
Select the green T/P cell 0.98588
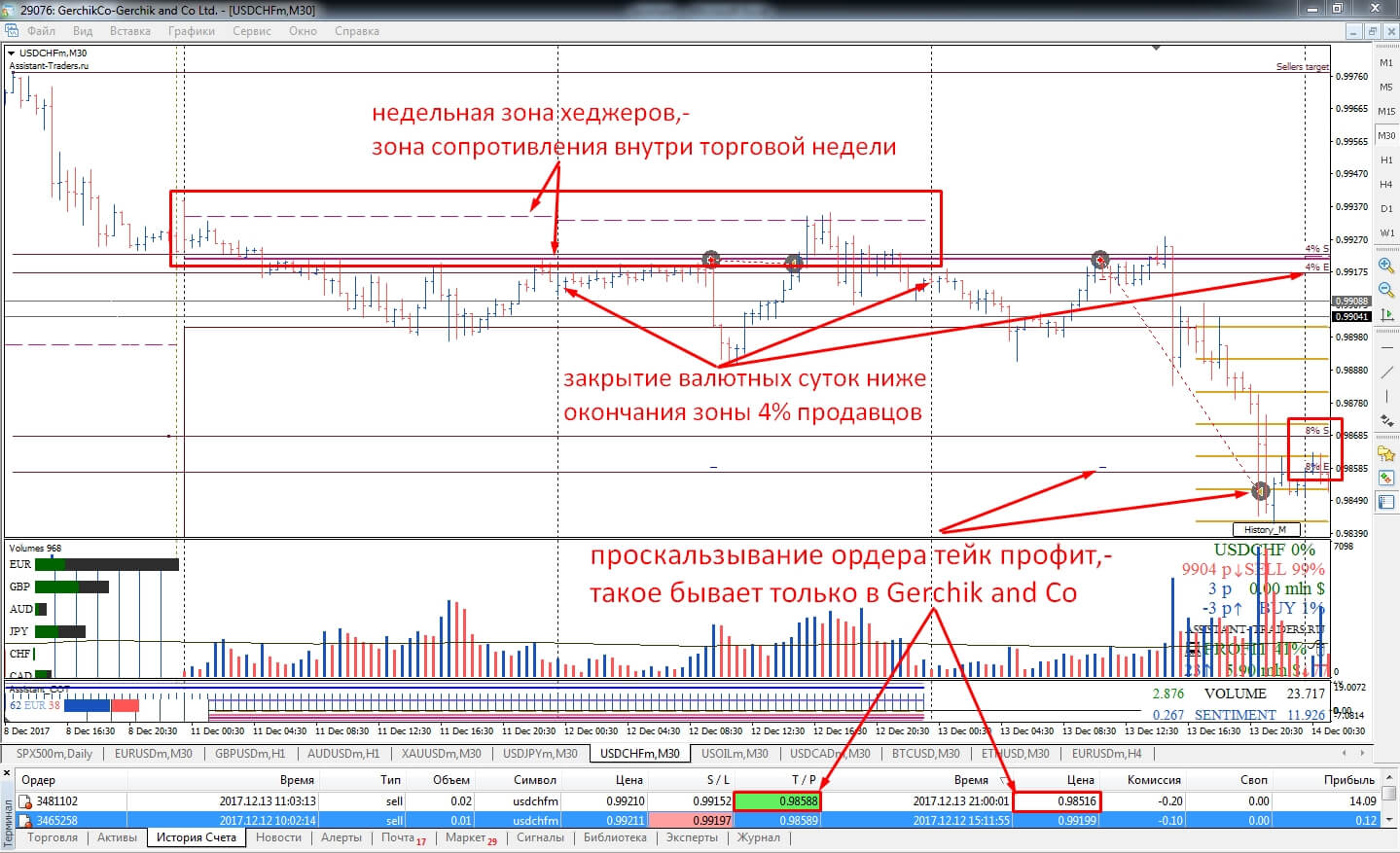[x=777, y=801]
